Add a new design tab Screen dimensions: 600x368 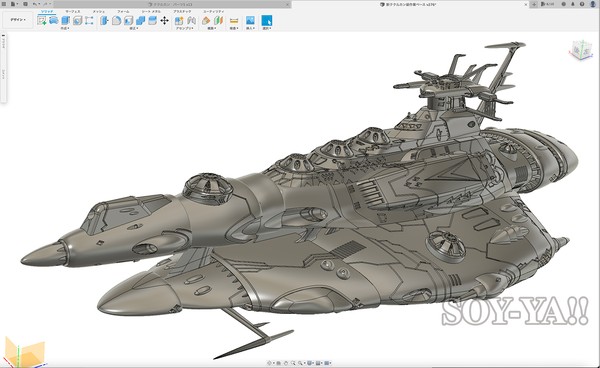coord(534,4)
